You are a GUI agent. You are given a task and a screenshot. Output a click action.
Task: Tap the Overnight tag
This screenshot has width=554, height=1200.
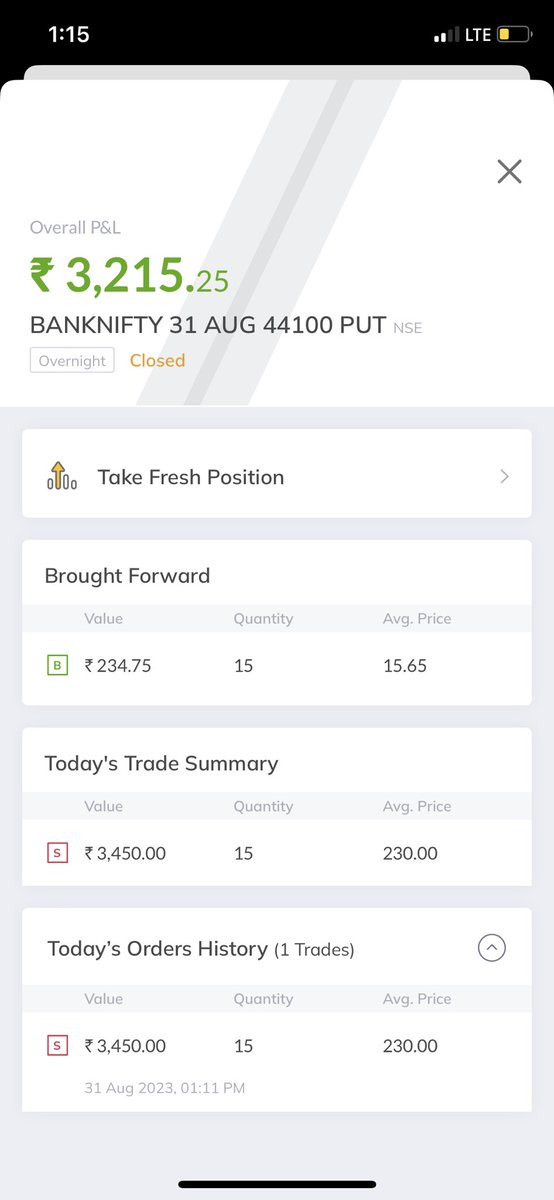(72, 360)
